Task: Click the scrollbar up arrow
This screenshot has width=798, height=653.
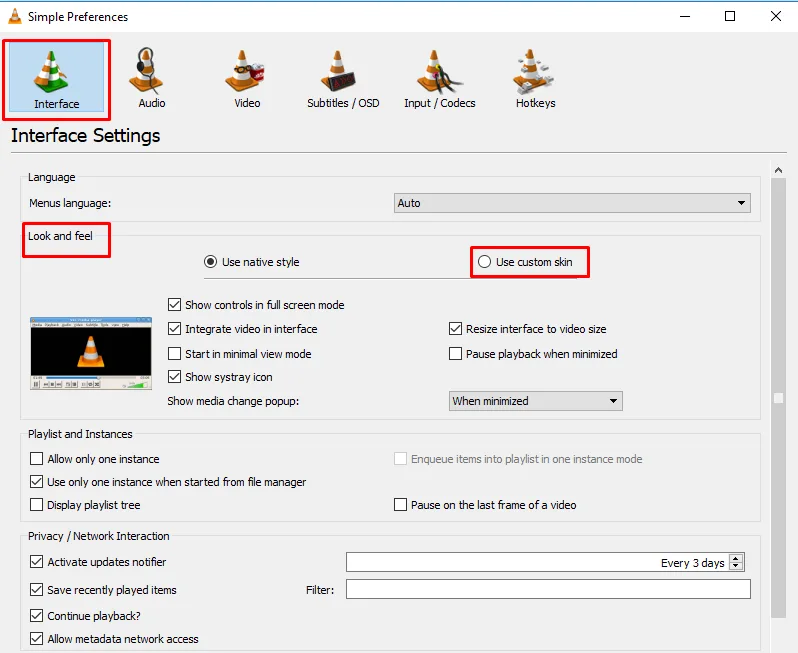Action: point(778,171)
